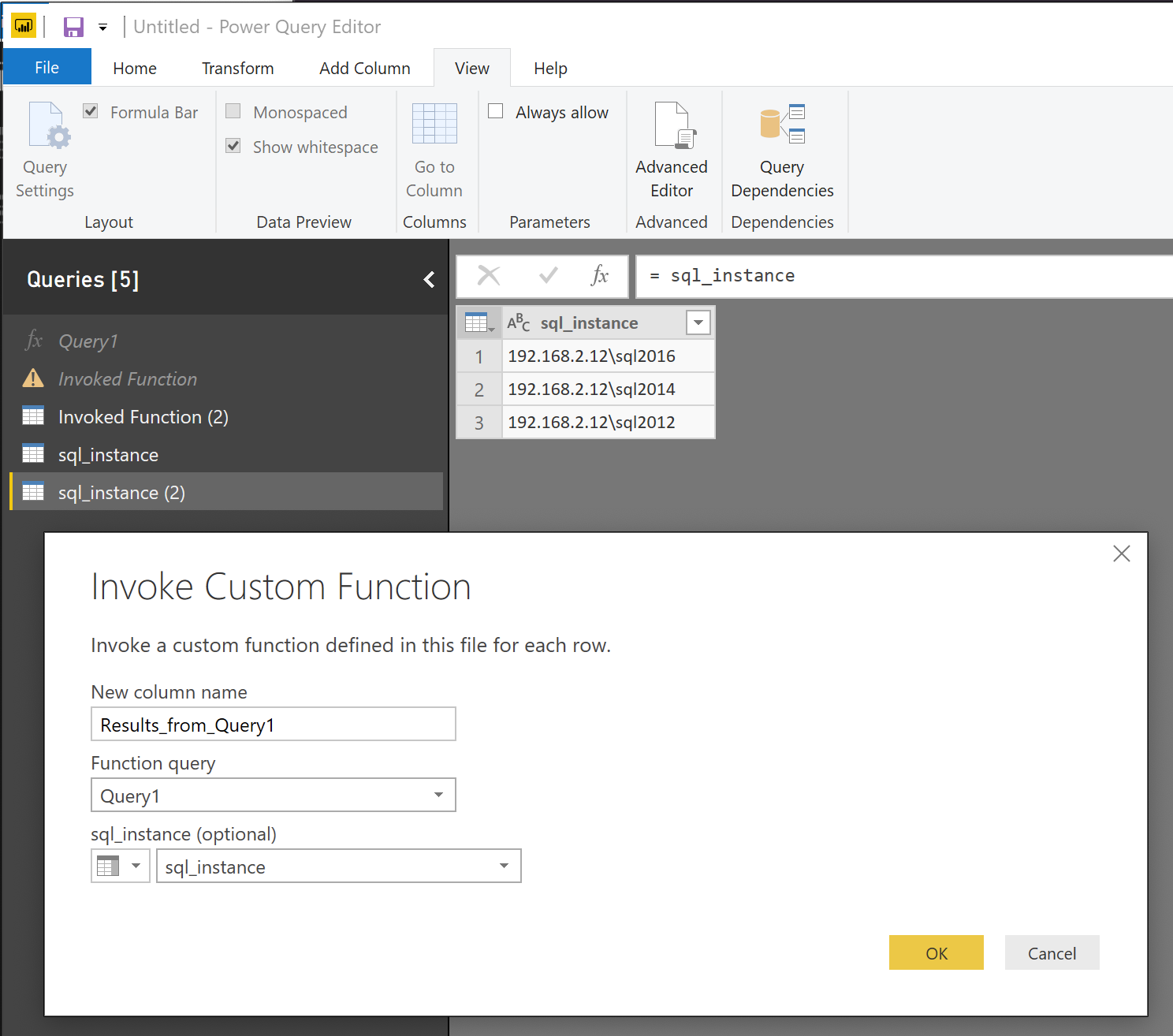
Task: Open the Help ribbon tab
Action: 550,69
